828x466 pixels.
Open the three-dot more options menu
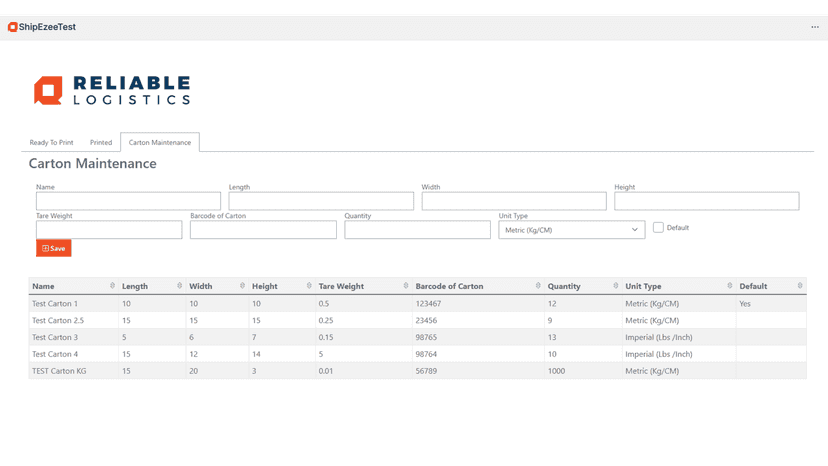tap(815, 27)
